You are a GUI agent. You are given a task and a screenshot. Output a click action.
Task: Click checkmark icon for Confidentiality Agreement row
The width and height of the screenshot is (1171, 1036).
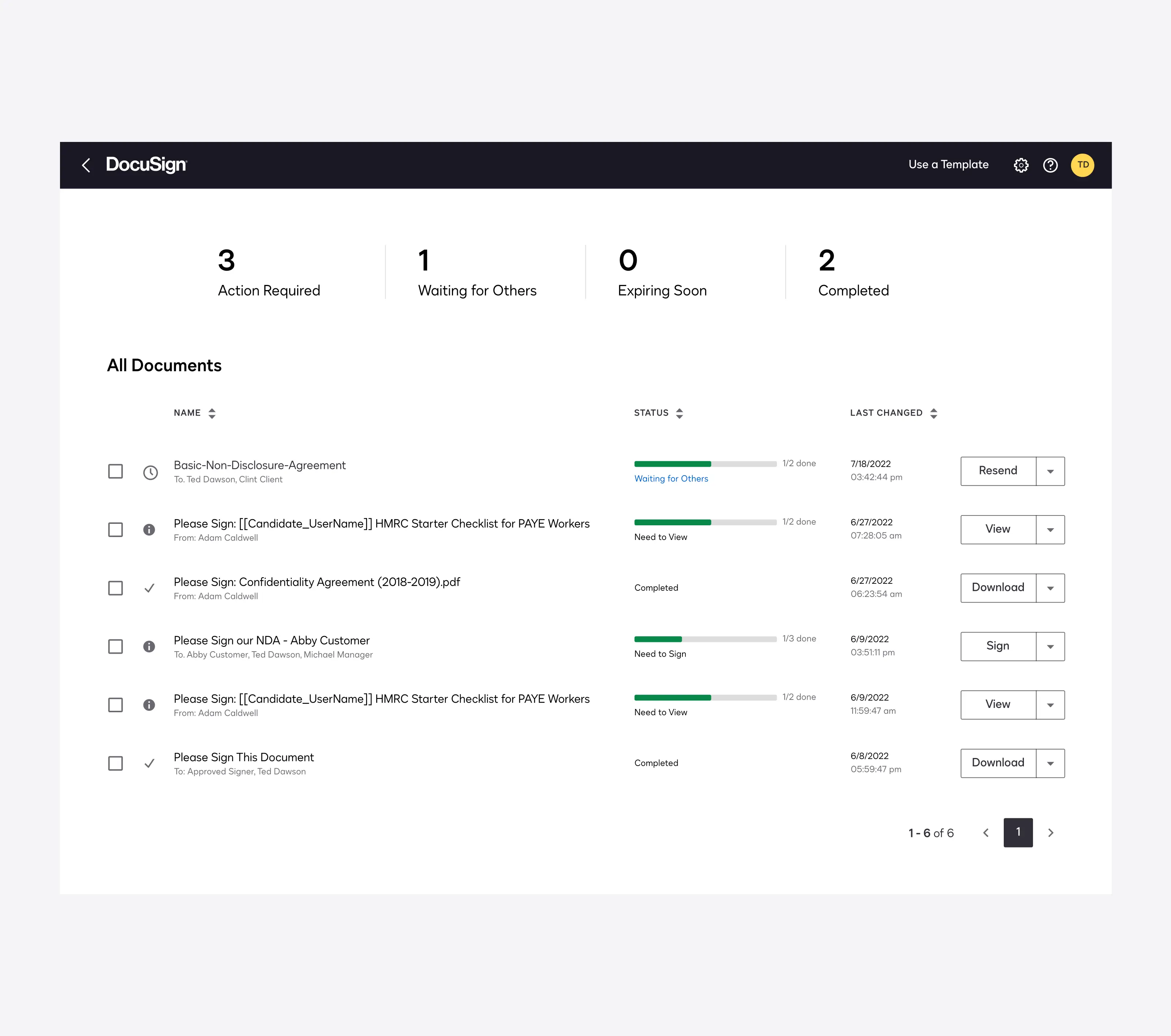[149, 588]
